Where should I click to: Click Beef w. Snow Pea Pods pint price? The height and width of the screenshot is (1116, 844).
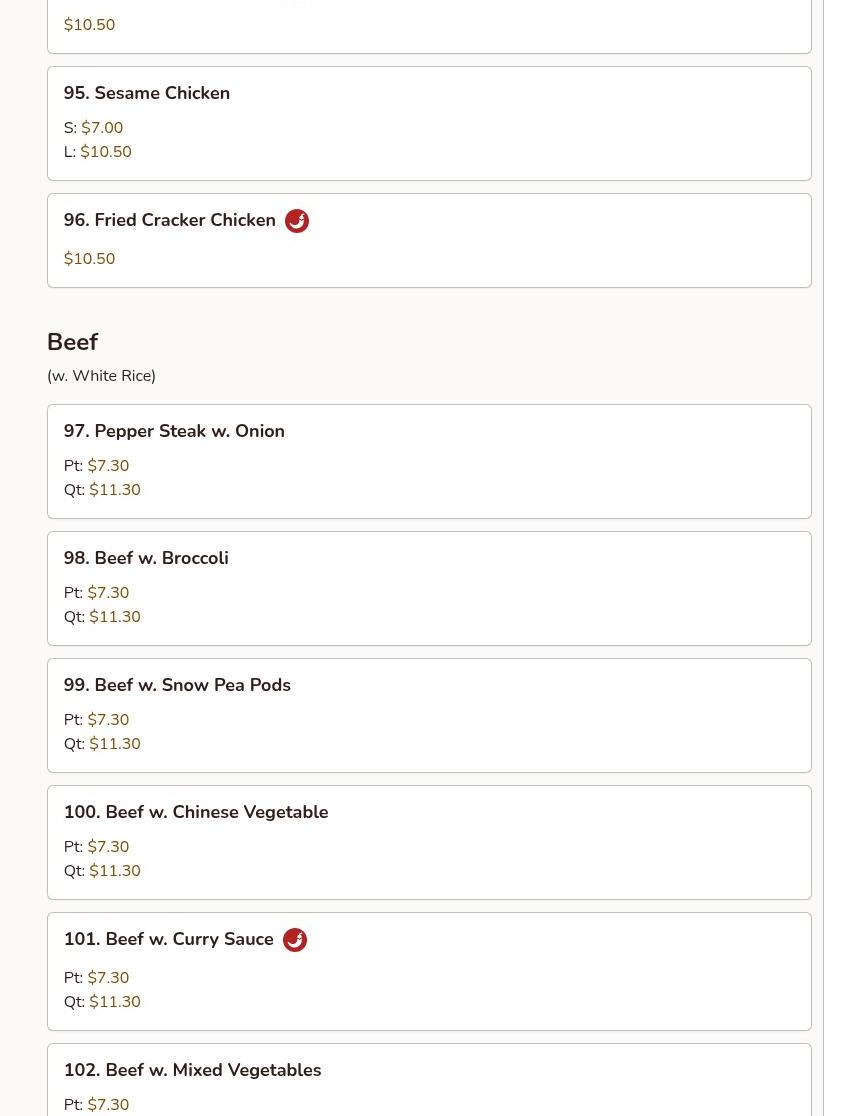pos(108,720)
